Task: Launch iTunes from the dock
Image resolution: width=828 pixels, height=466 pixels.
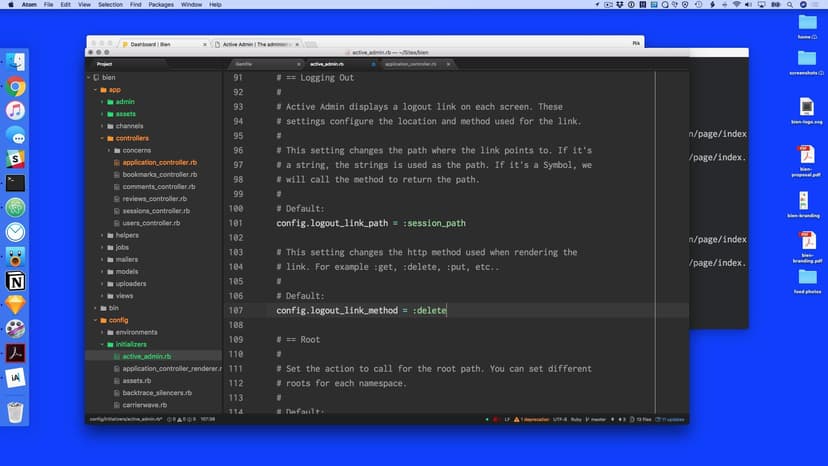Action: (x=16, y=110)
